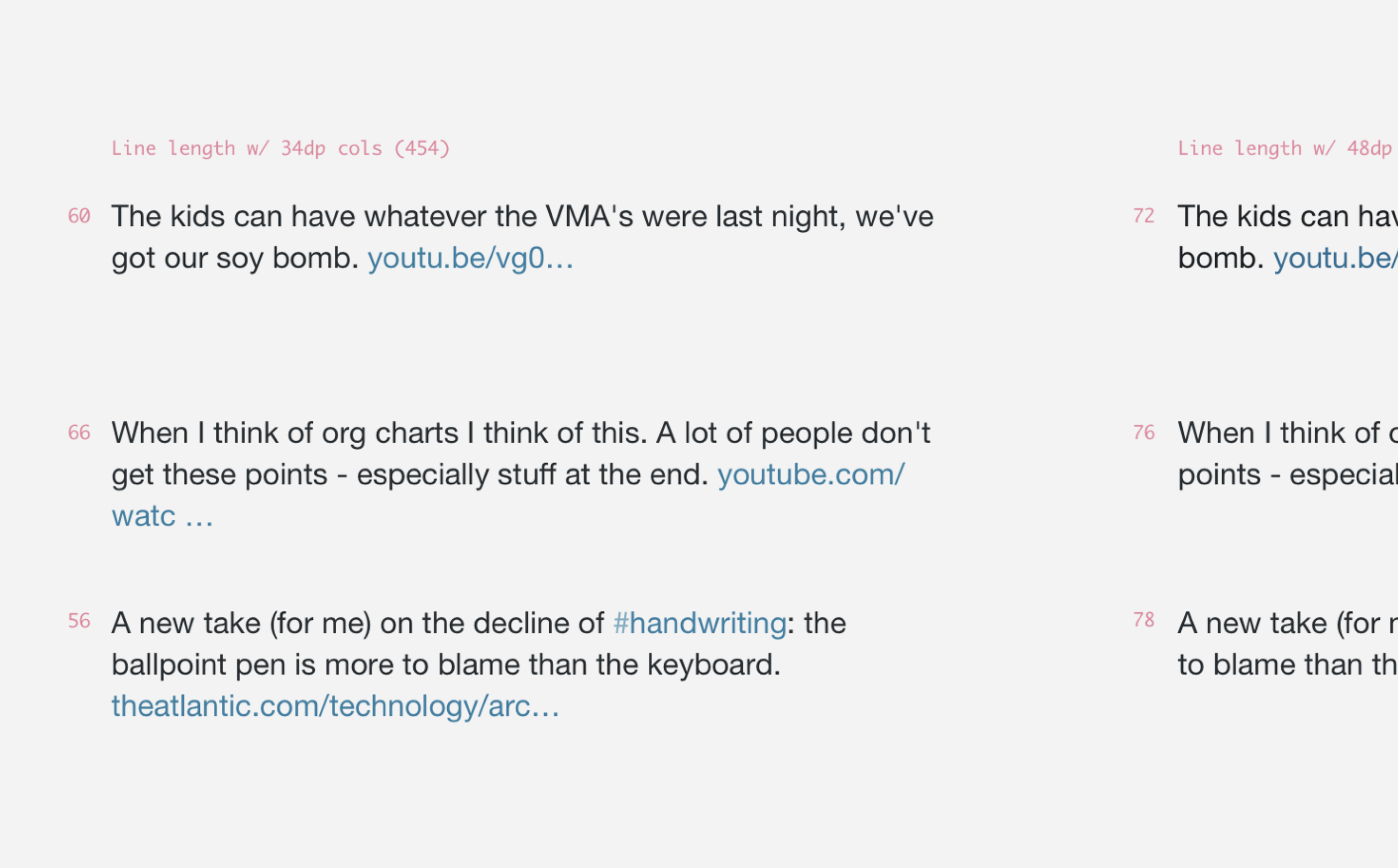
Task: Select the 48dp 'When I think of' tweet
Action: [1286, 433]
